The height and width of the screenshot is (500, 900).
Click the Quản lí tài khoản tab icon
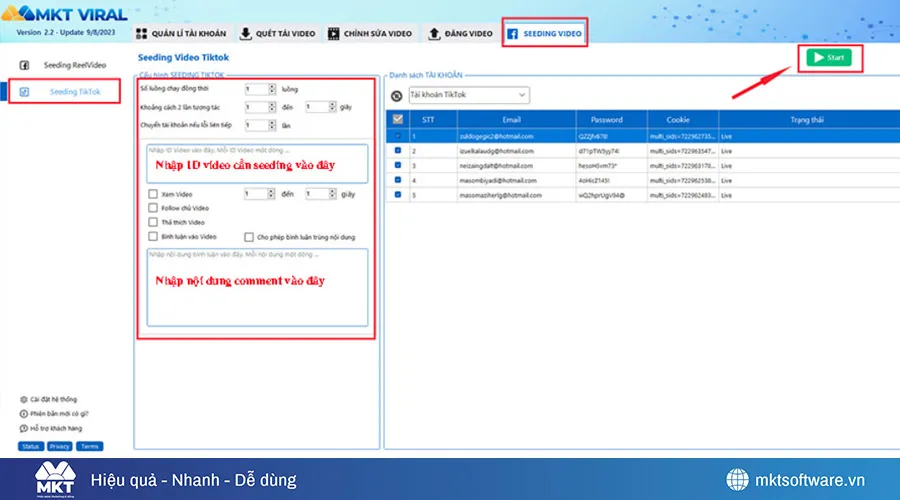[142, 33]
